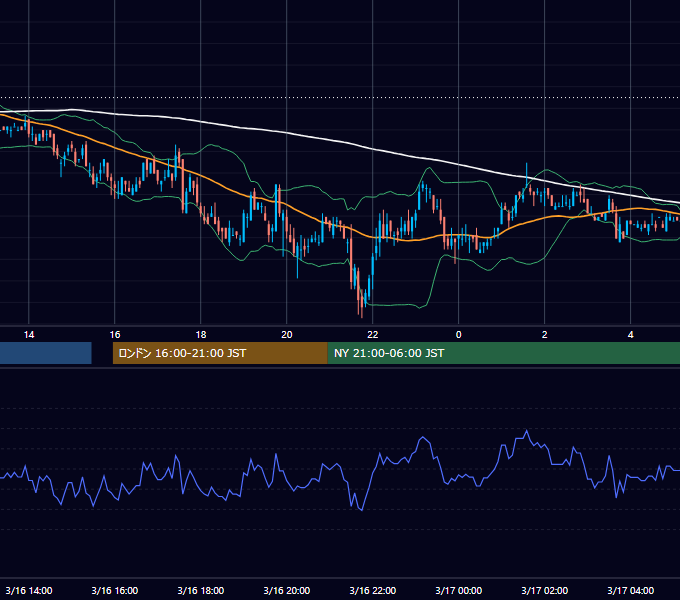The height and width of the screenshot is (600, 680).
Task: Select the 2 hour axis label
Action: coord(544,335)
